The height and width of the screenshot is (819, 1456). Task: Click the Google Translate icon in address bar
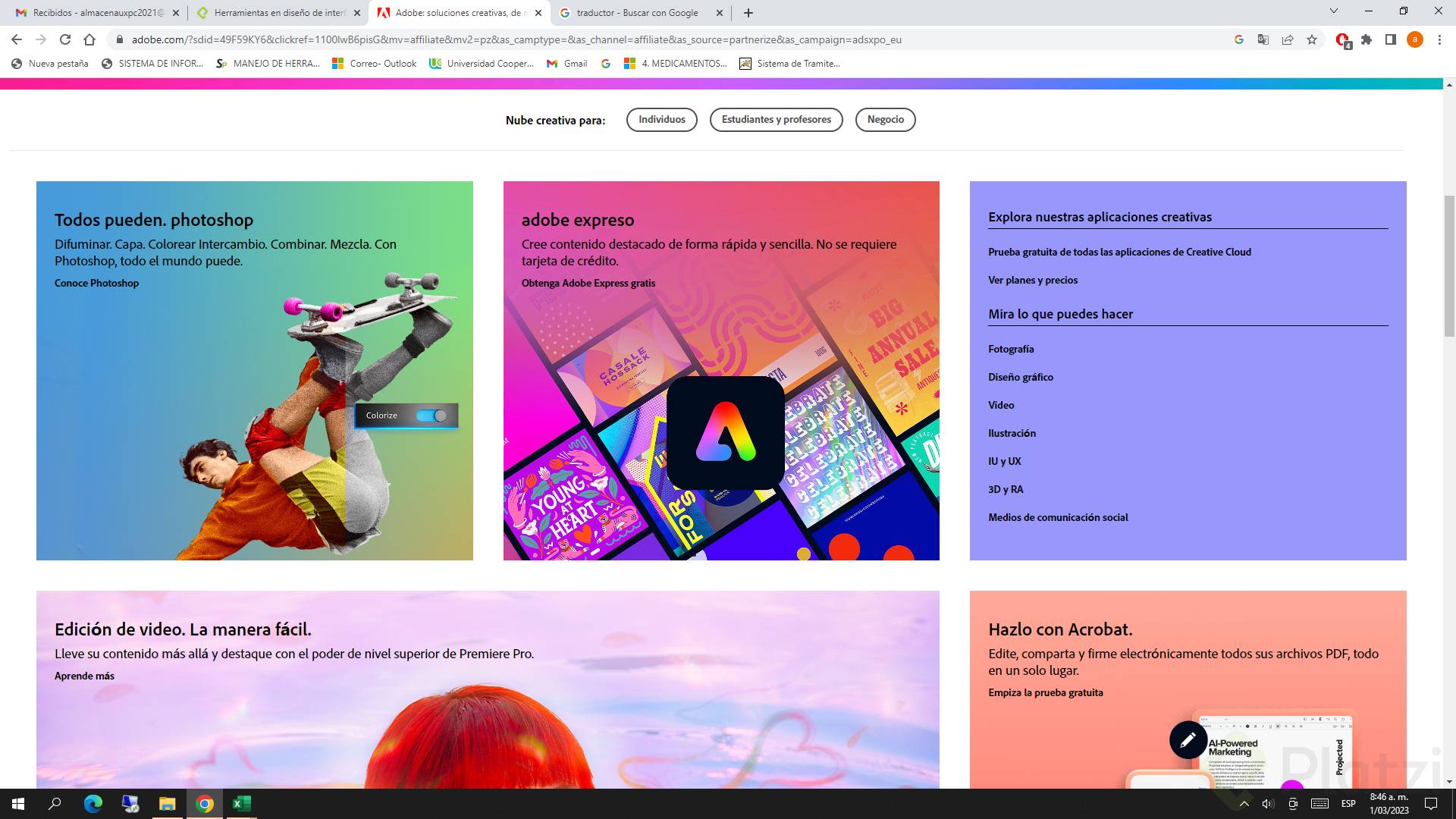tap(1263, 39)
